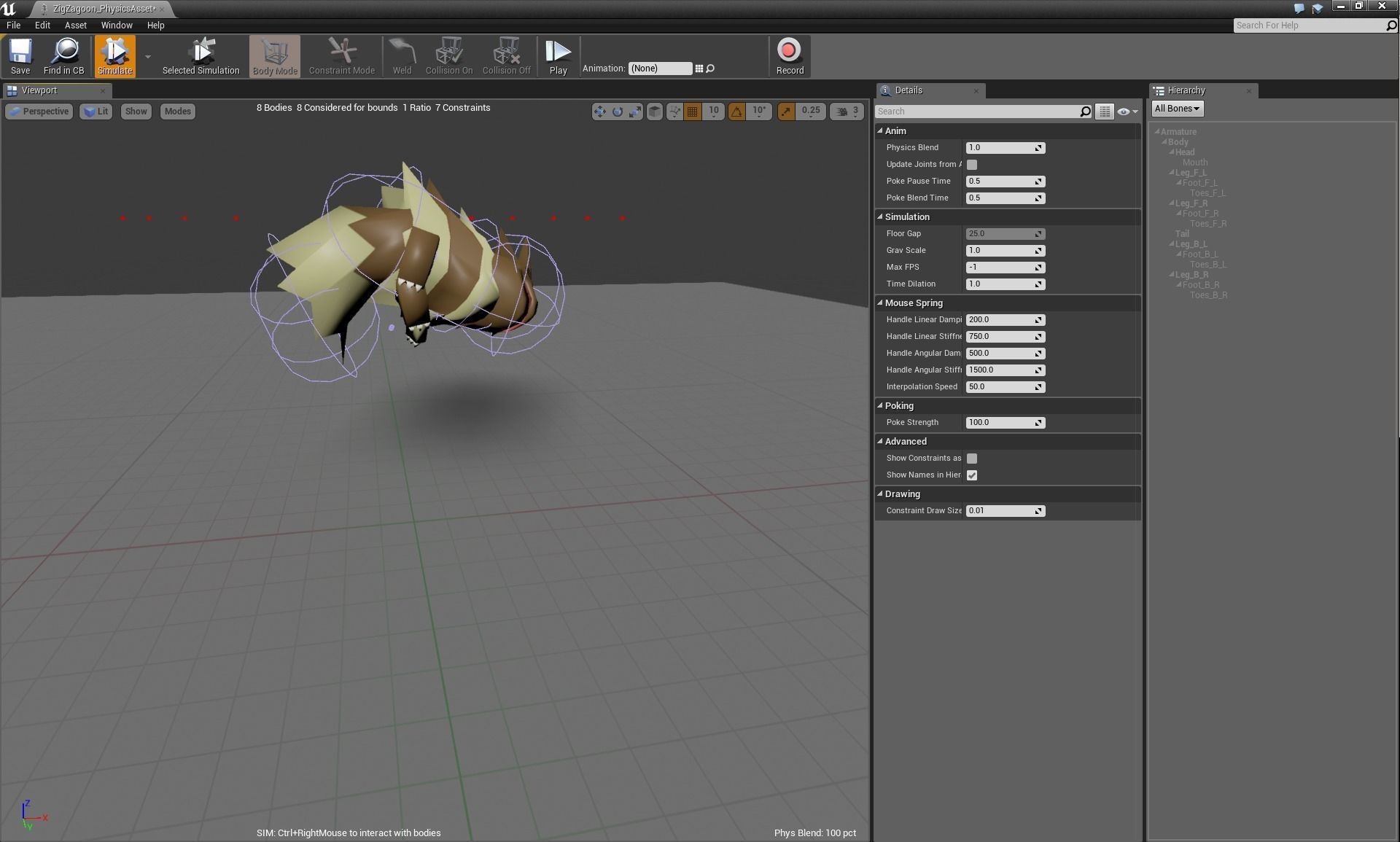Toggle rotation snapping
Viewport: 1400px width, 842px height.
point(737,112)
